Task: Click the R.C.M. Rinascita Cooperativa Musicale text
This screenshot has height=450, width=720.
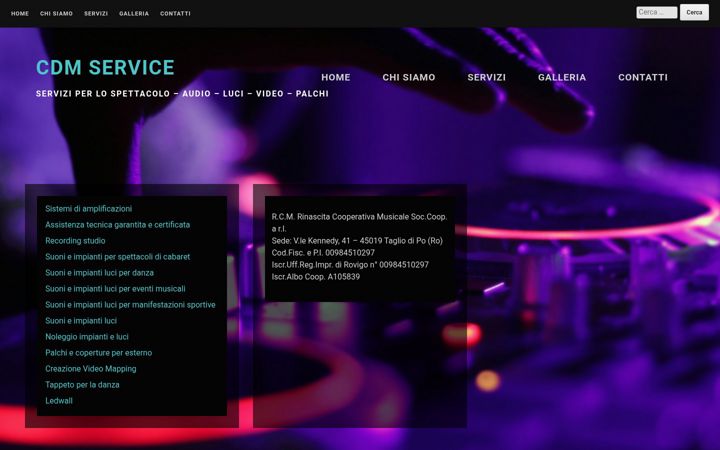Action: [359, 222]
